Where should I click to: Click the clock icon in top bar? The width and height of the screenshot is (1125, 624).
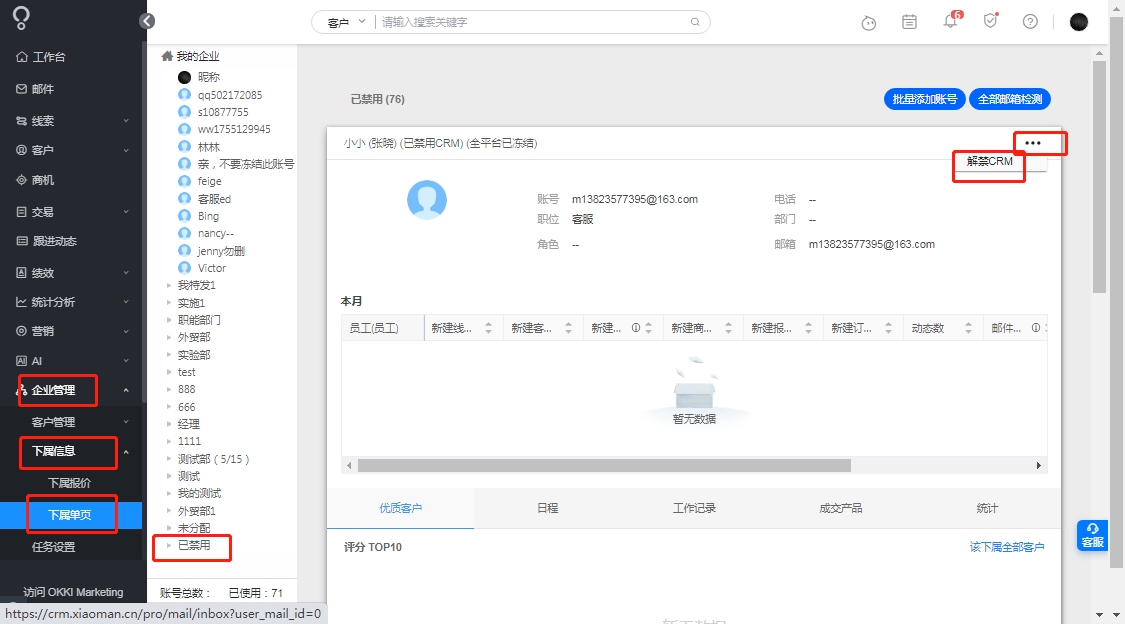point(868,21)
